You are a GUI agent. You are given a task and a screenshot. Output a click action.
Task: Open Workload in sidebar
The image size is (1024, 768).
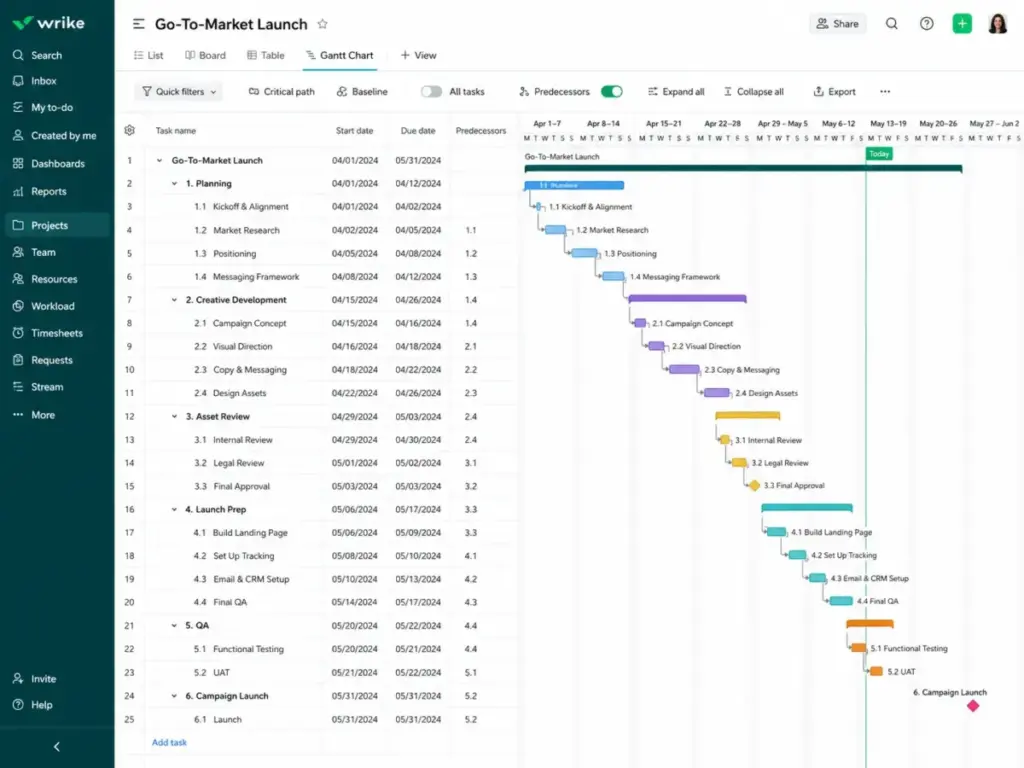(x=44, y=306)
